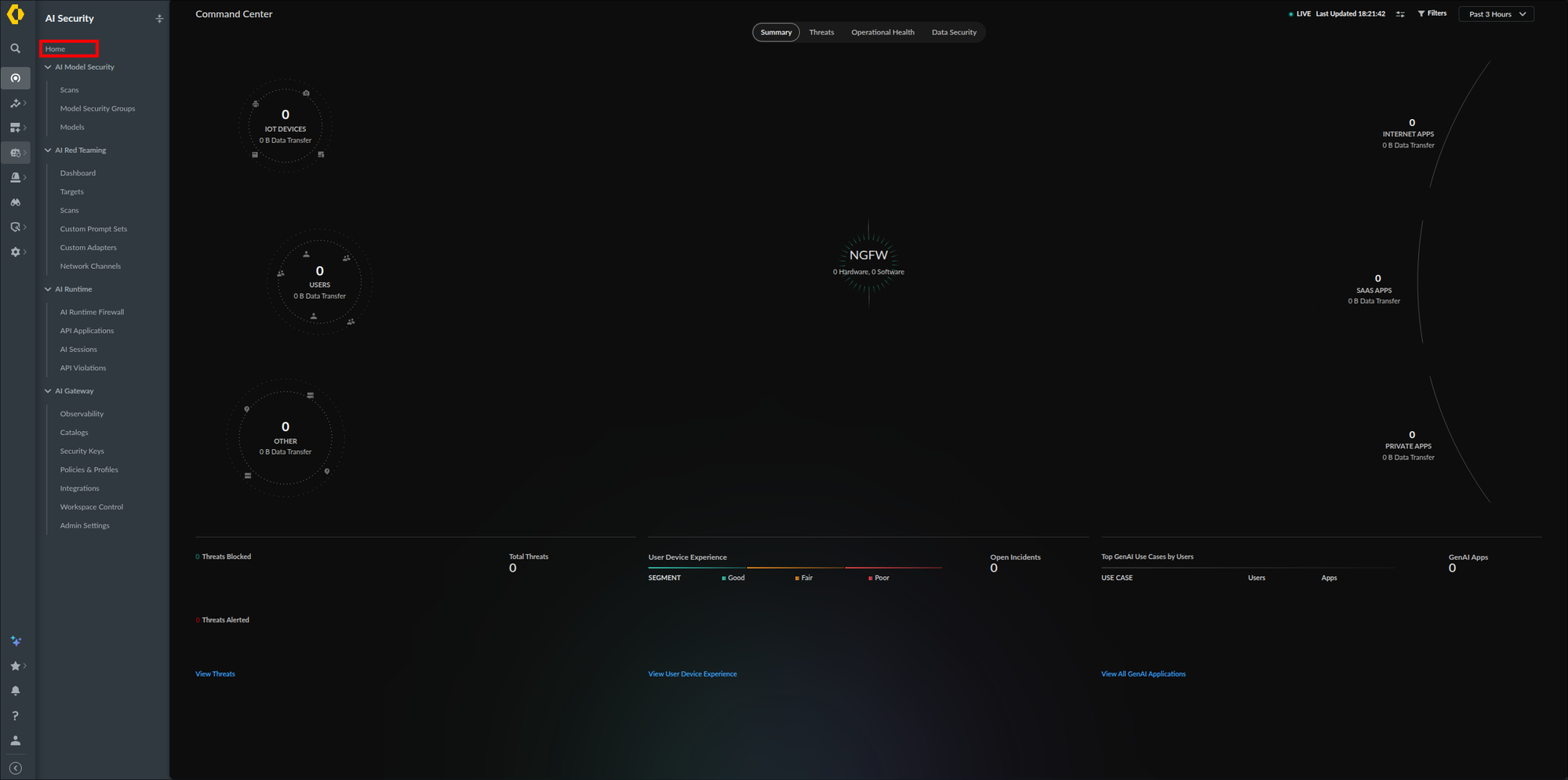The width and height of the screenshot is (1568, 780).
Task: Launch the AI copilot sparkles icon
Action: (15, 641)
